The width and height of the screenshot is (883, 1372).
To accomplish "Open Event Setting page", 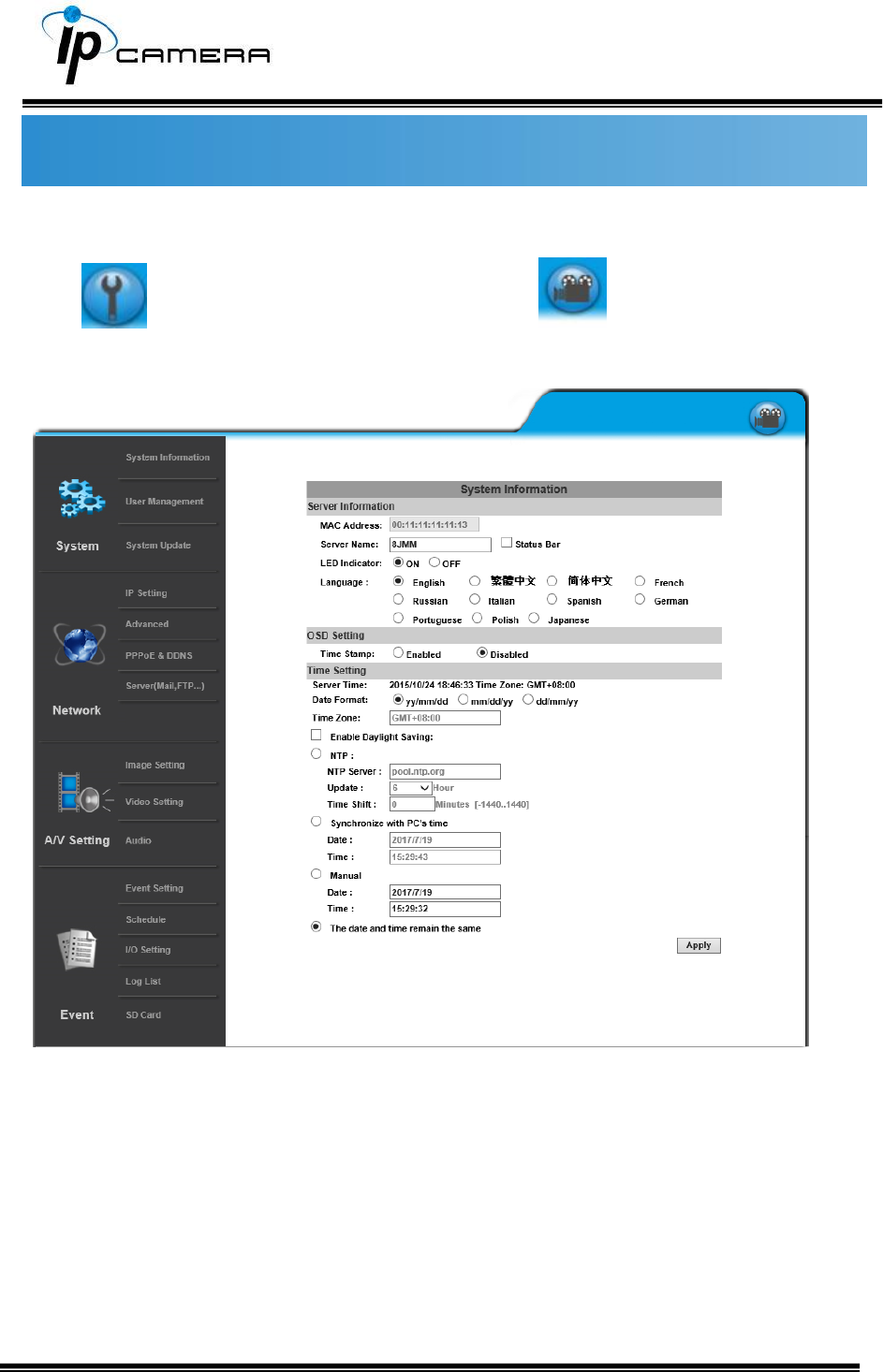I will pyautogui.click(x=155, y=888).
